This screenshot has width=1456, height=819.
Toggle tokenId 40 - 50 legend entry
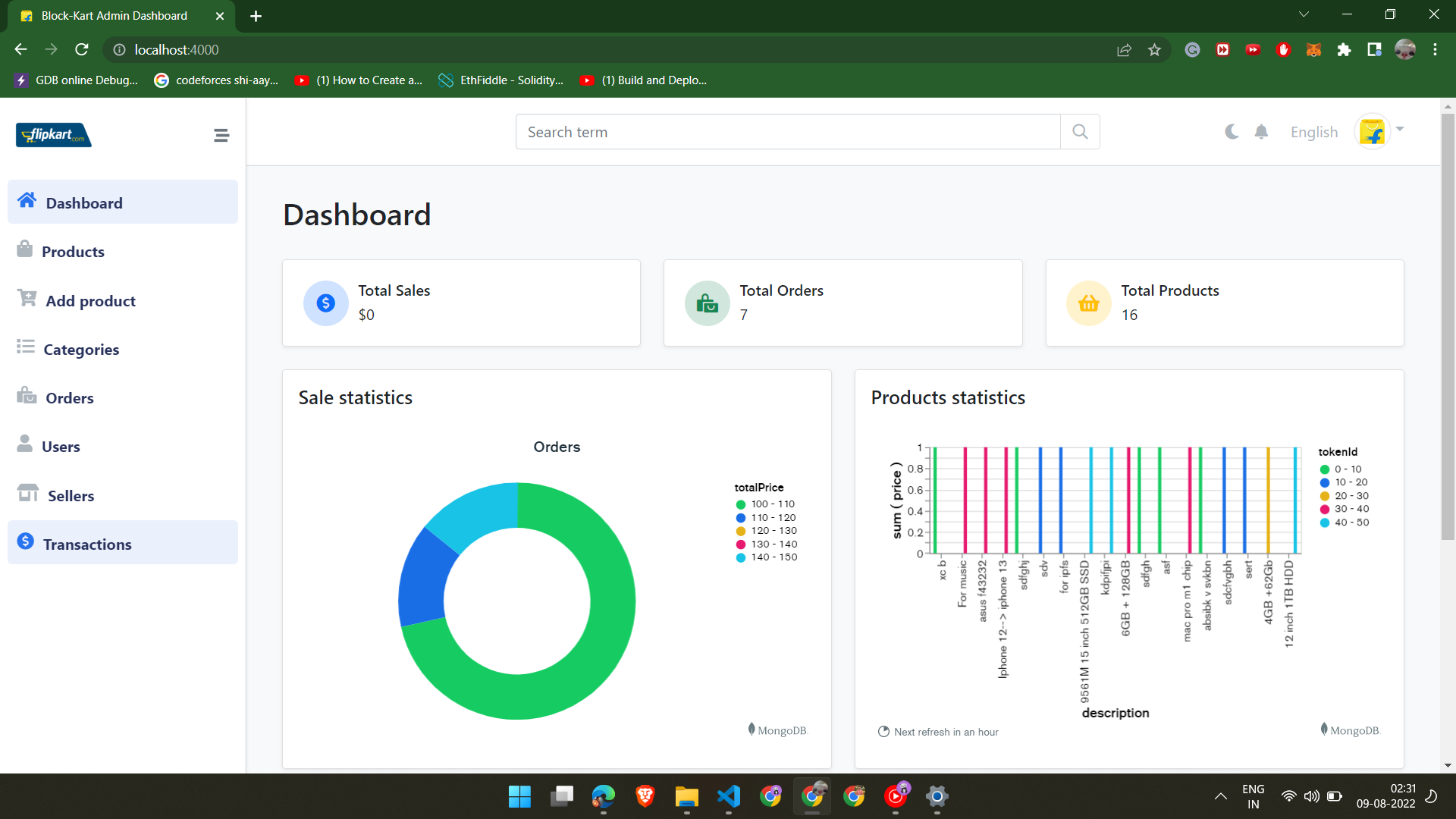[x=1344, y=522]
